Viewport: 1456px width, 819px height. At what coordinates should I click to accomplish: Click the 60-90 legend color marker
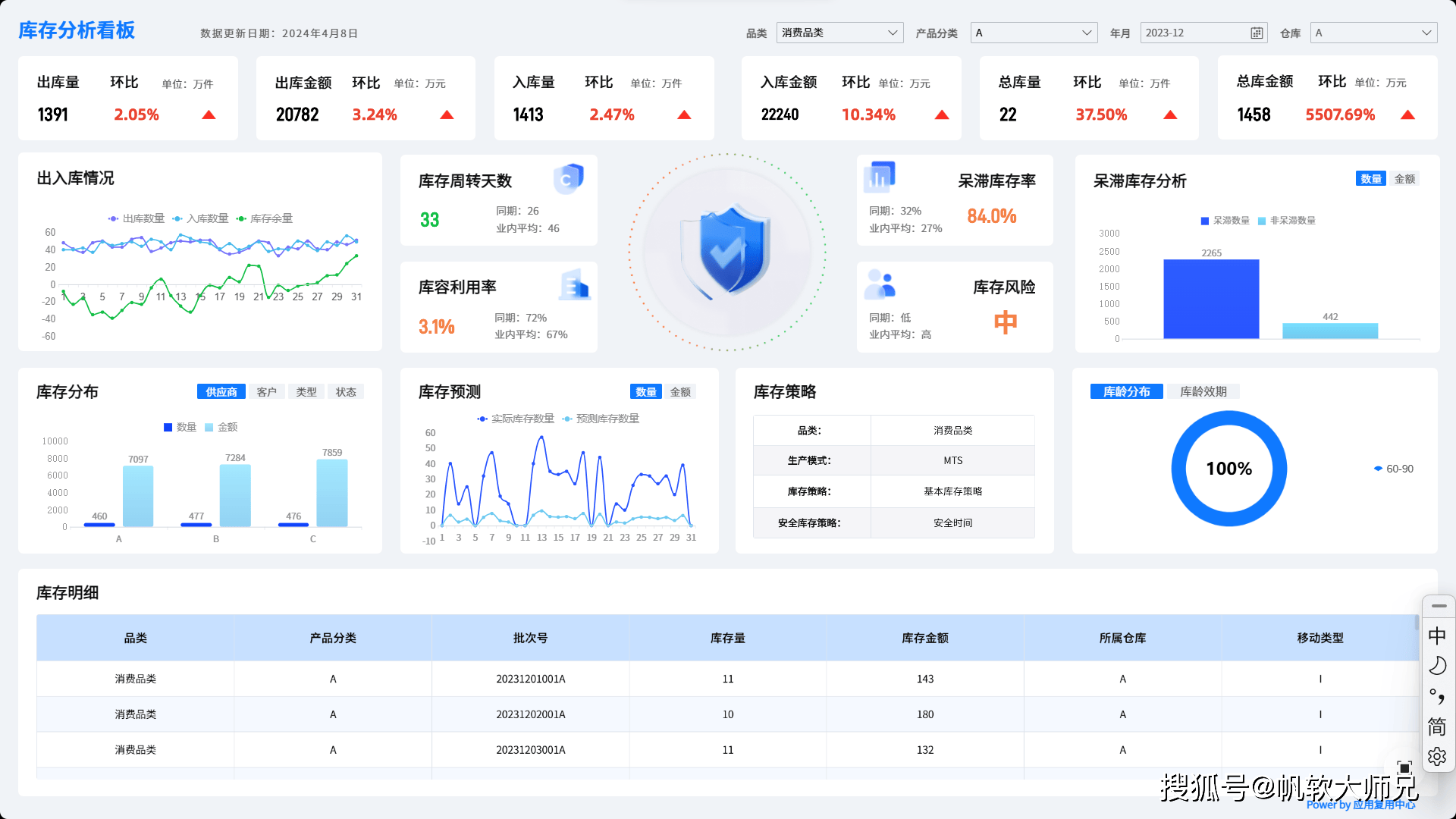coord(1378,469)
